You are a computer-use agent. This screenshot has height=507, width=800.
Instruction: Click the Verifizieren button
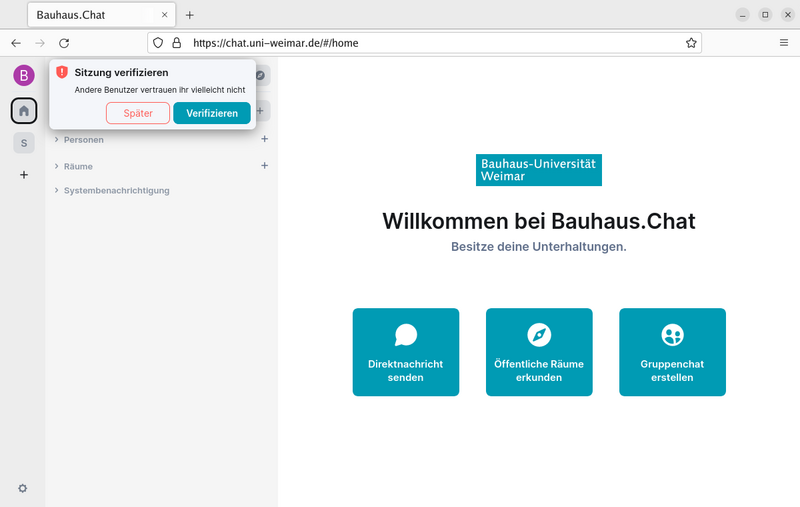click(212, 113)
